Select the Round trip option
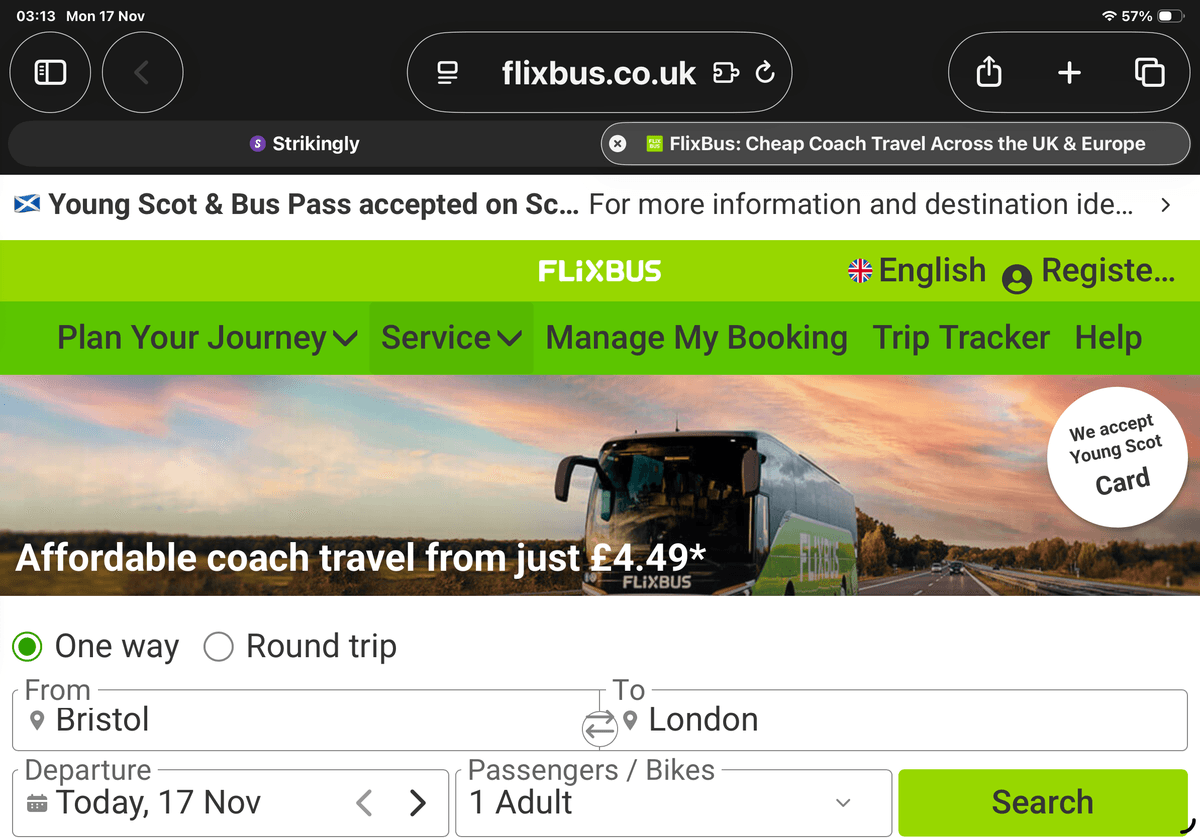1200x838 pixels. (218, 647)
